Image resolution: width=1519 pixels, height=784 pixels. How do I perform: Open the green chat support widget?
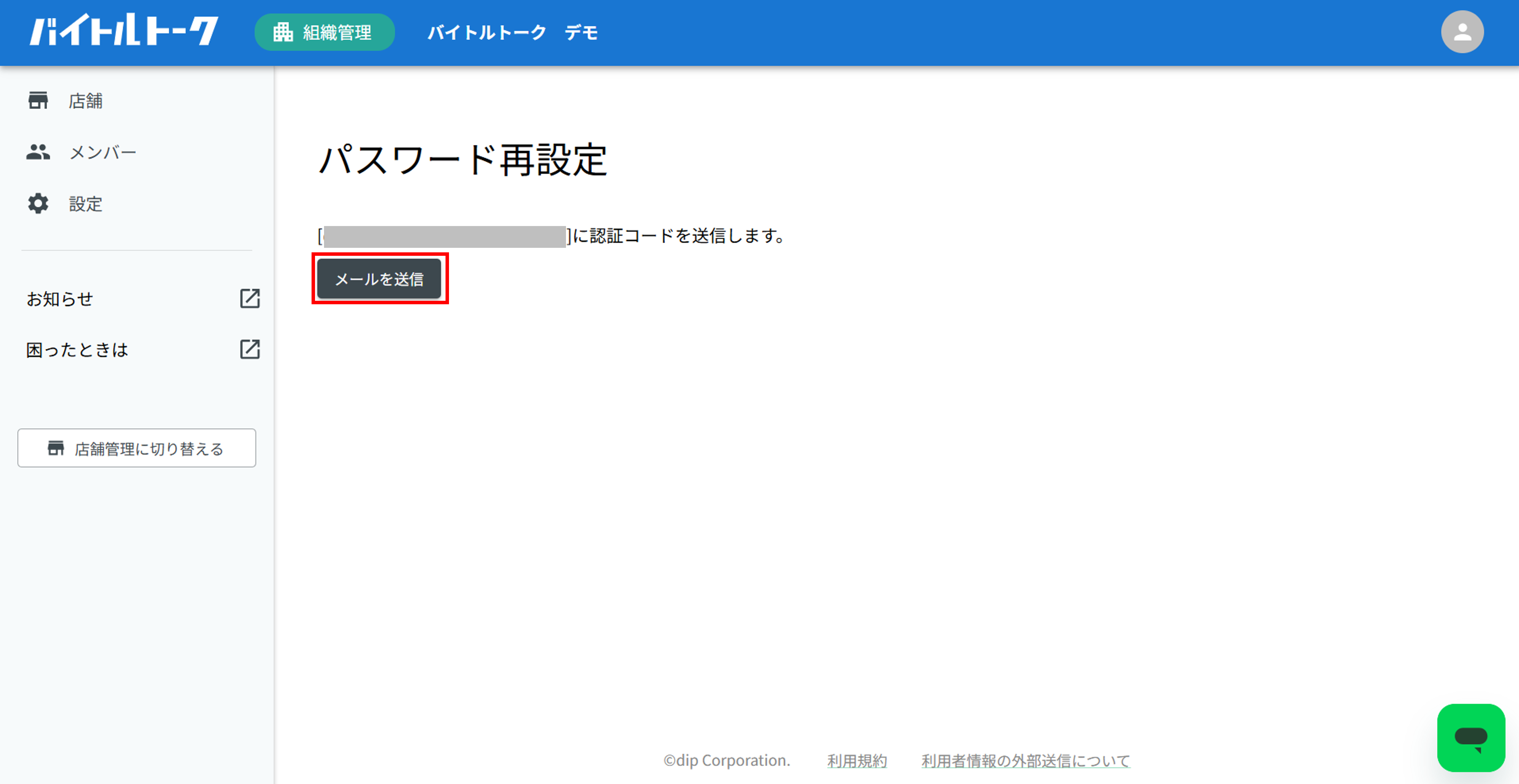1471,737
